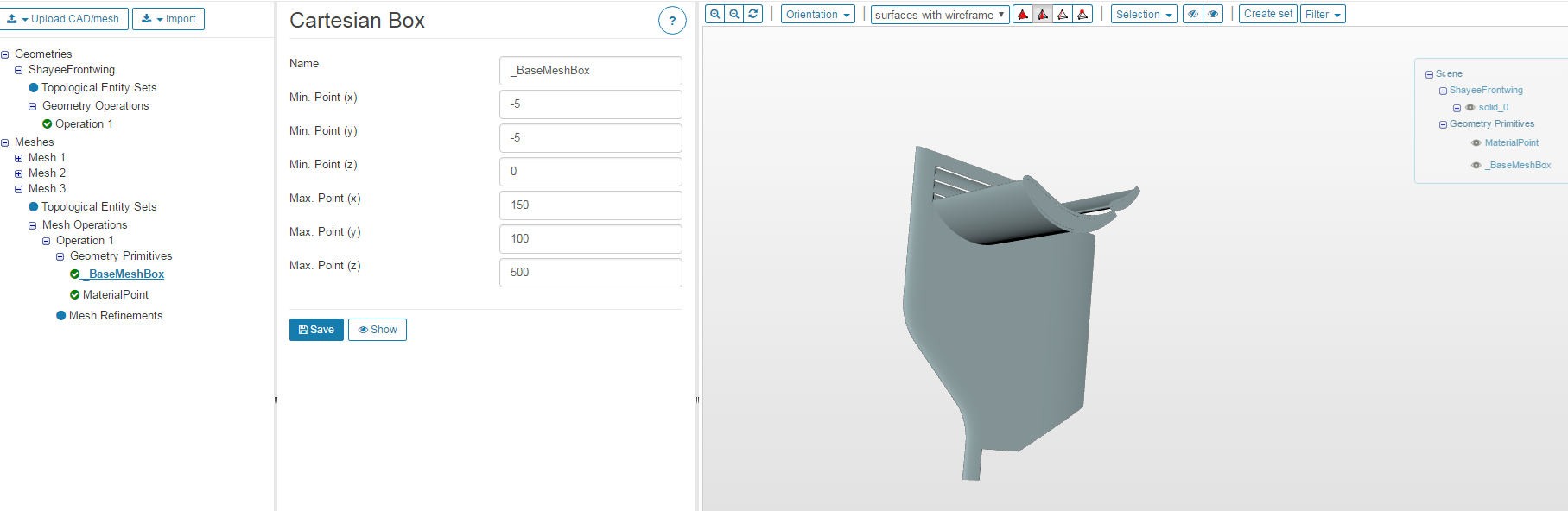This screenshot has height=511, width=1568.
Task: Collapse the Mesh 3 node
Action: click(x=19, y=189)
